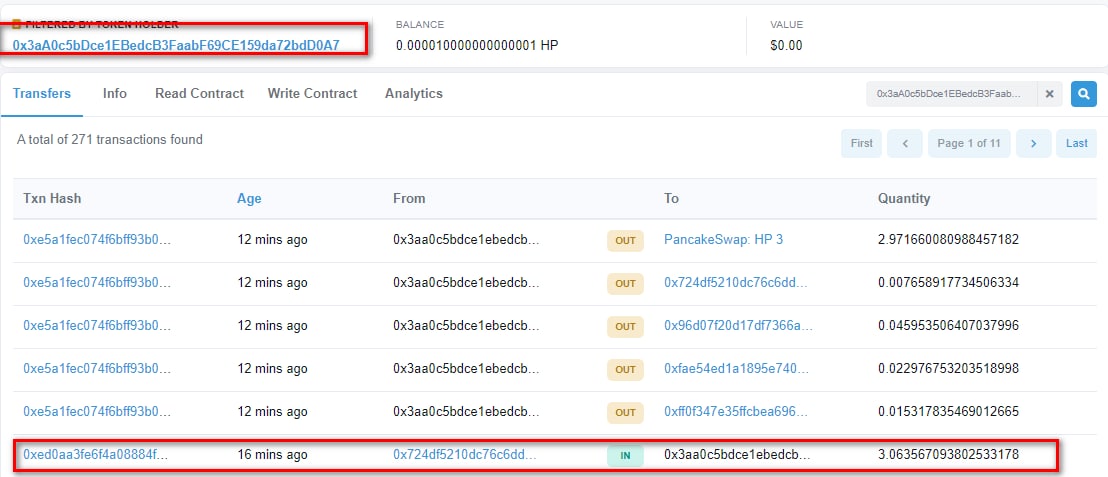Click the Page 1 of 11 indicator
This screenshot has height=477, width=1108.
tap(969, 143)
